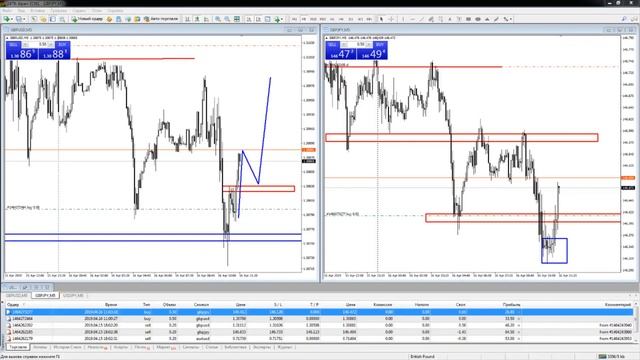Open the Вид menu
The width and height of the screenshot is (640, 360).
click(21, 11)
